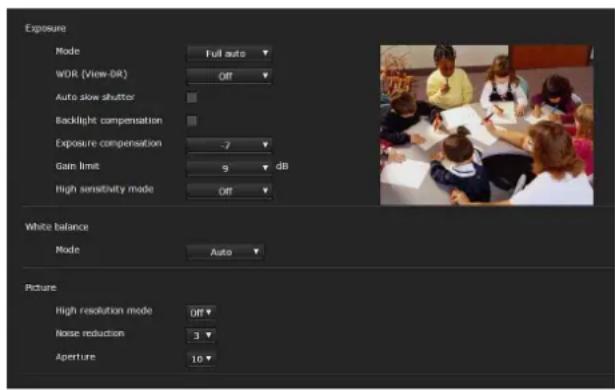
Task: Click the Auto slow shutter label
Action: coord(95,97)
